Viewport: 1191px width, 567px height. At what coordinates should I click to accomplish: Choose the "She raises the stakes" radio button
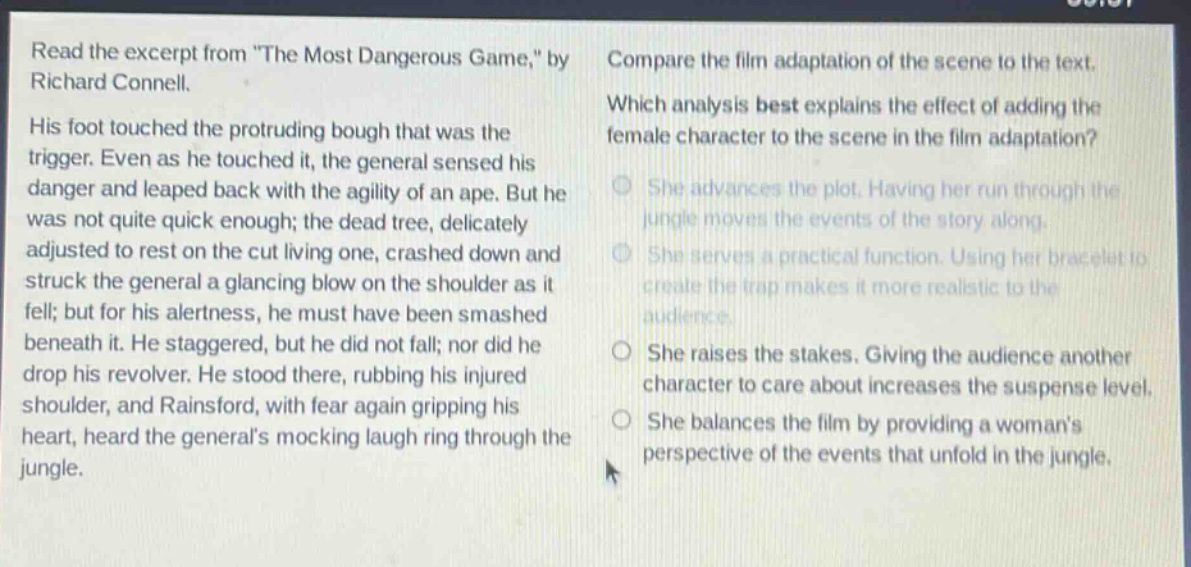tap(623, 353)
